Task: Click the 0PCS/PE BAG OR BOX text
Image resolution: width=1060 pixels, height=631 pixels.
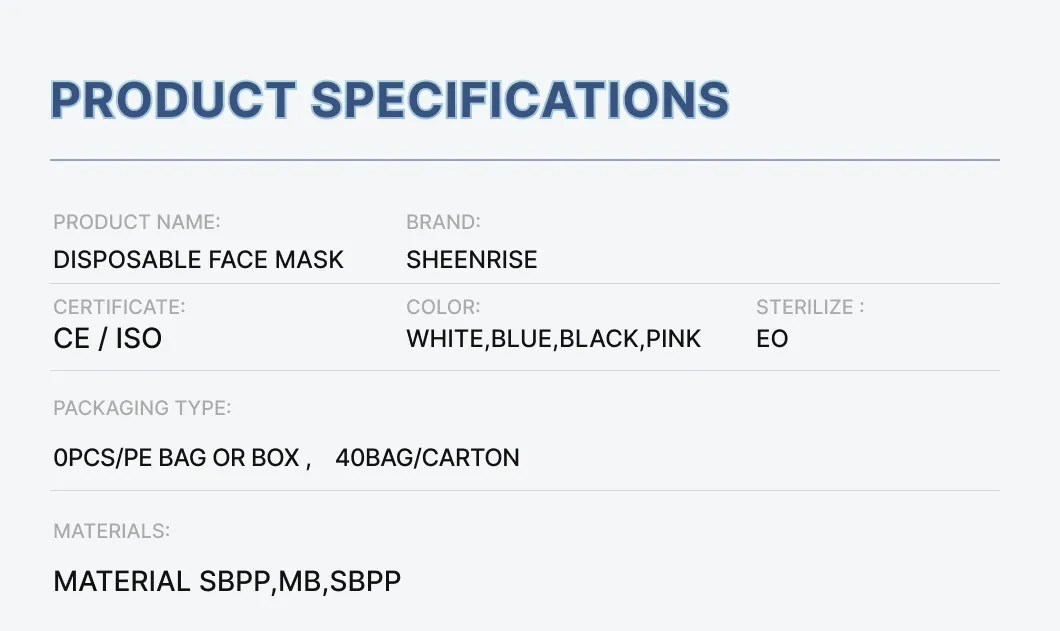Action: point(176,458)
